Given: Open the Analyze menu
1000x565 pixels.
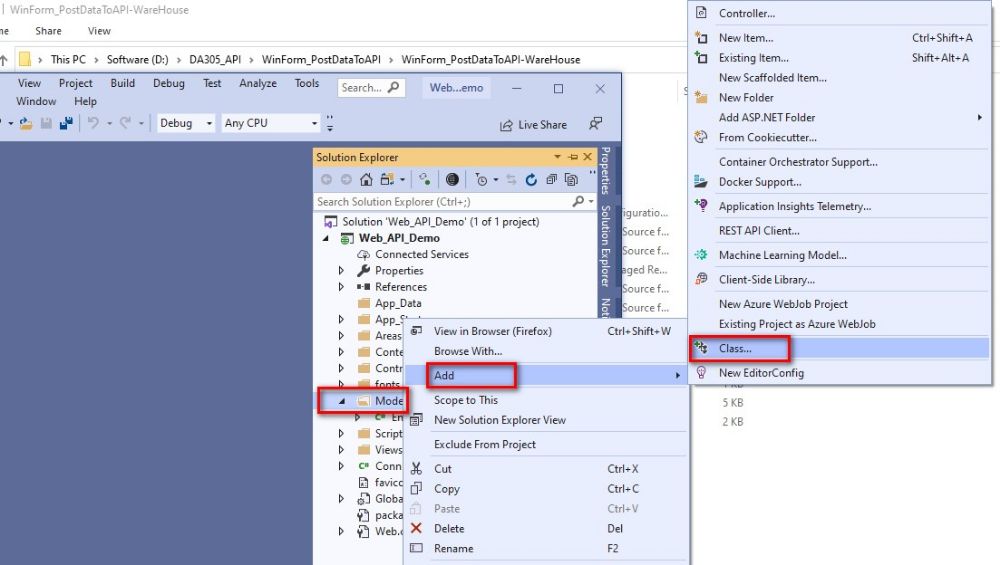Looking at the screenshot, I should (x=258, y=83).
